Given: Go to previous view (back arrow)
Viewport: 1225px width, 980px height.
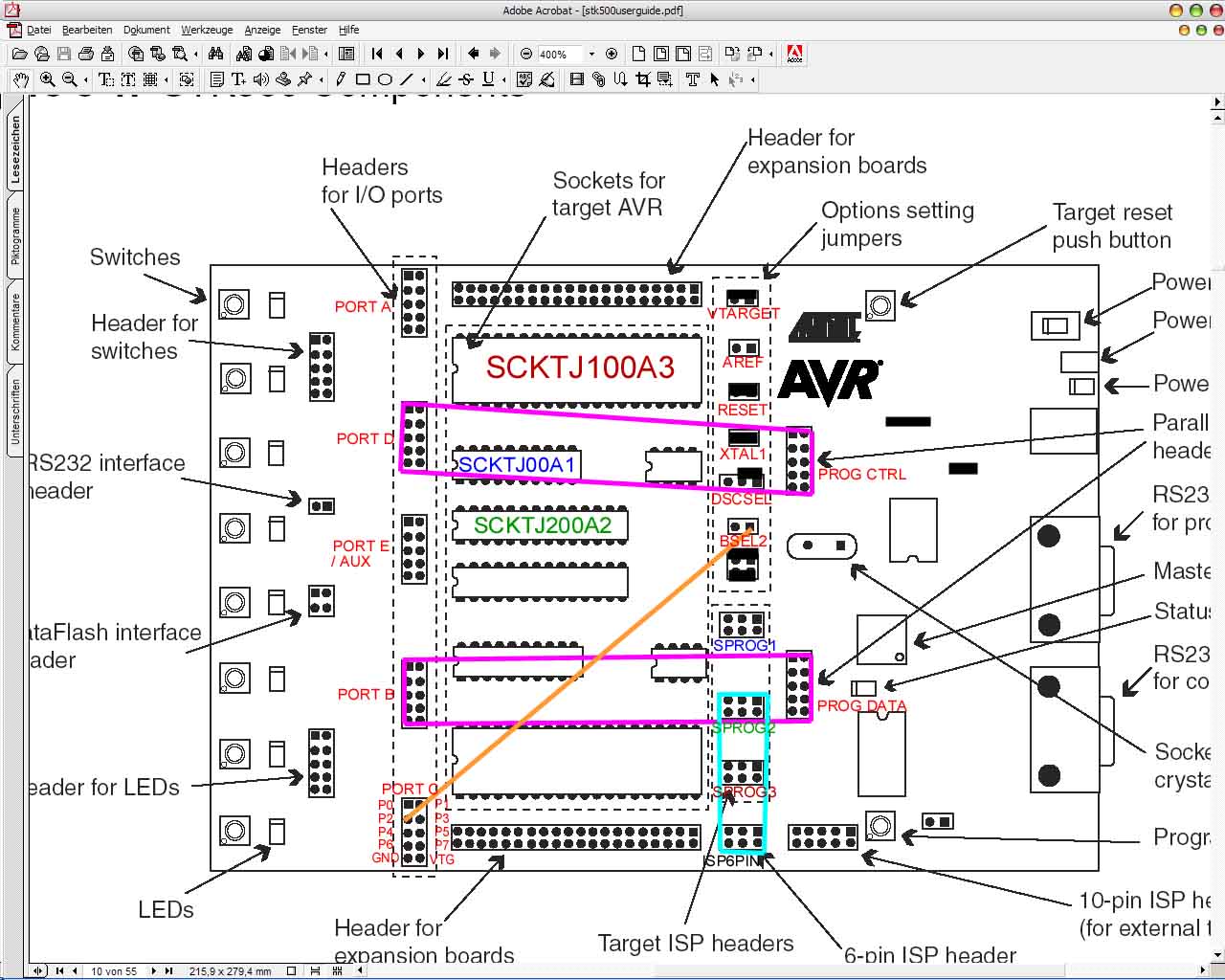Looking at the screenshot, I should pyautogui.click(x=474, y=54).
